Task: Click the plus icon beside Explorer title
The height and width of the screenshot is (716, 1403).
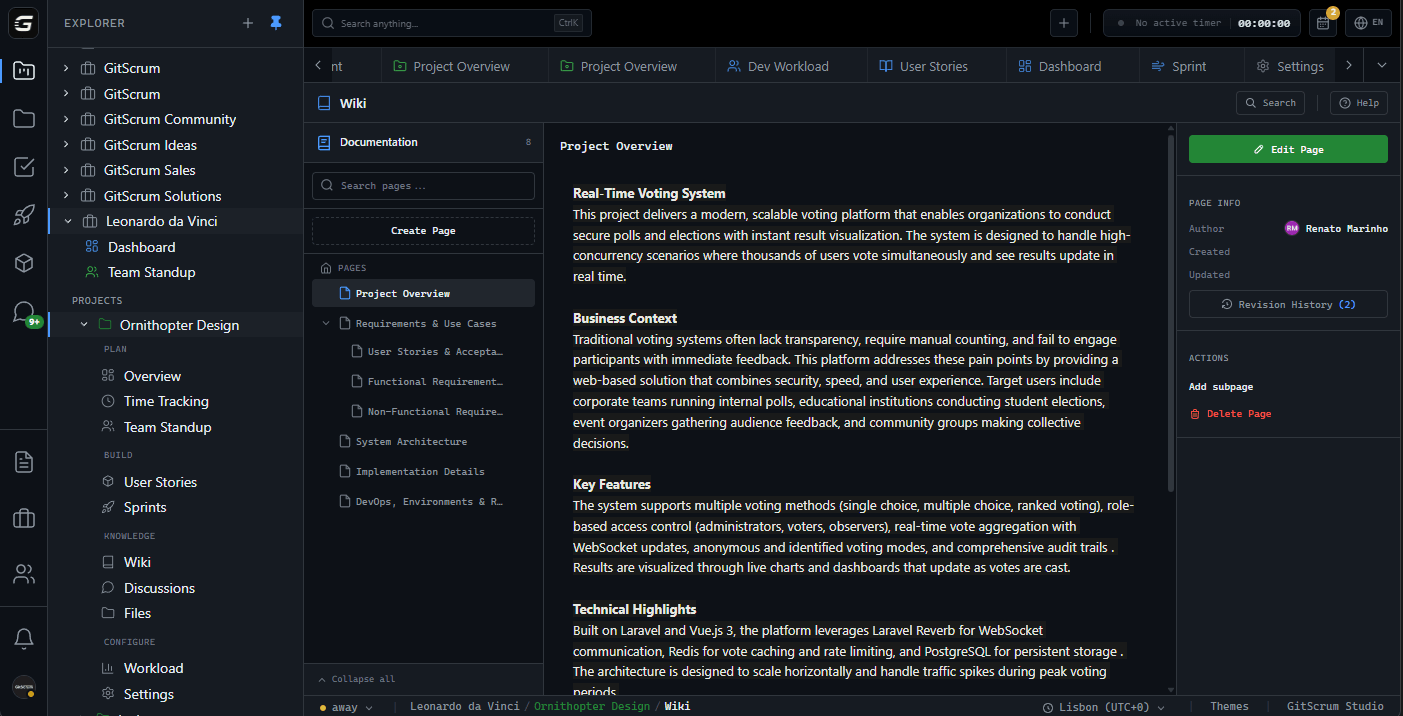Action: coord(248,23)
